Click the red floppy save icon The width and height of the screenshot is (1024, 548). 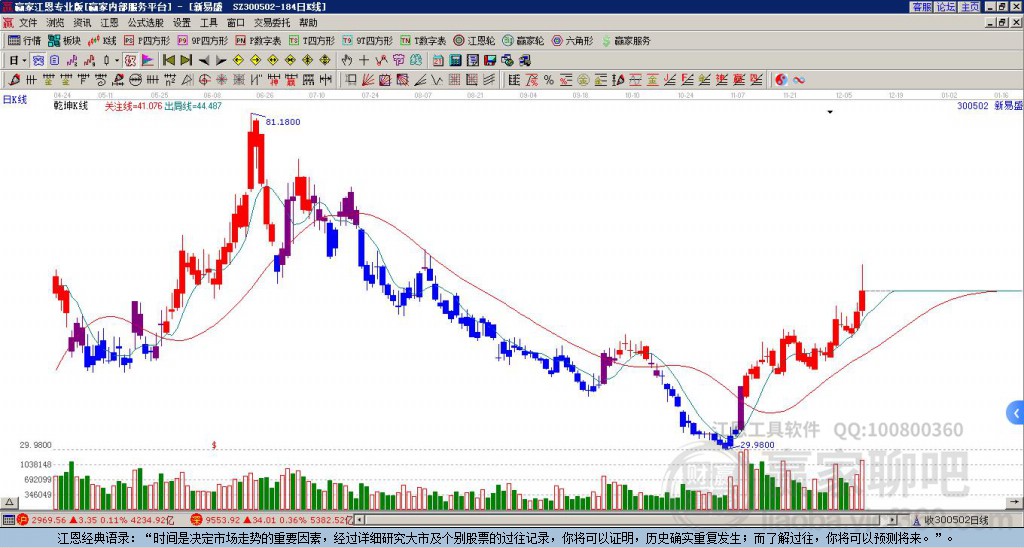[490, 61]
